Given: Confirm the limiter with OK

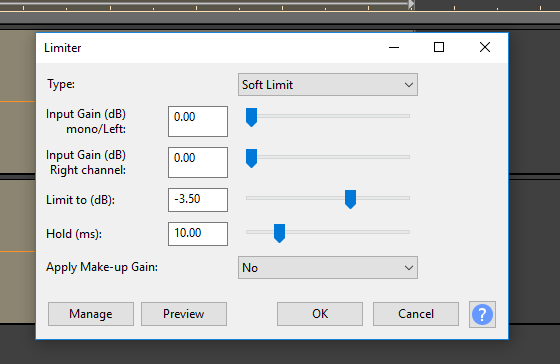Looking at the screenshot, I should coord(320,314).
